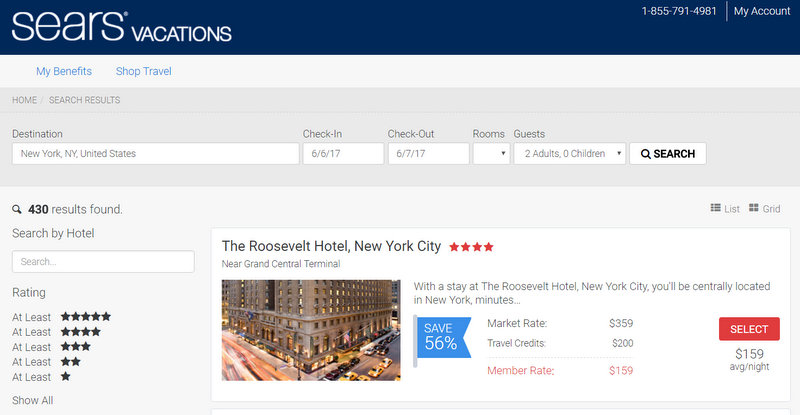Click Show All ratings
The image size is (800, 415).
pyautogui.click(x=33, y=400)
